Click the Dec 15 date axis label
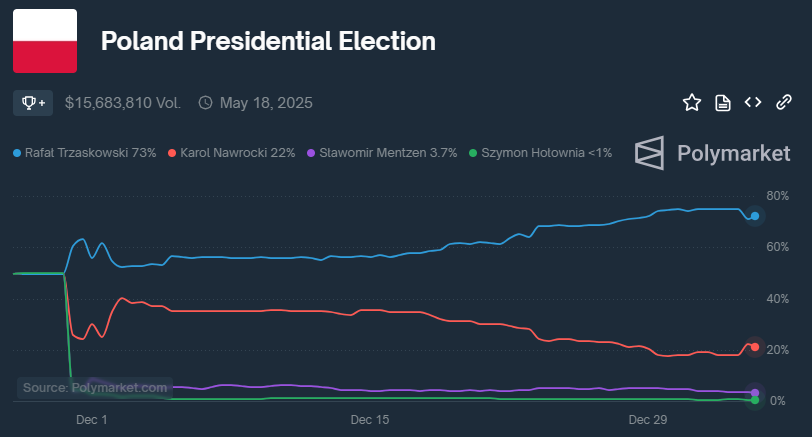 coord(370,421)
